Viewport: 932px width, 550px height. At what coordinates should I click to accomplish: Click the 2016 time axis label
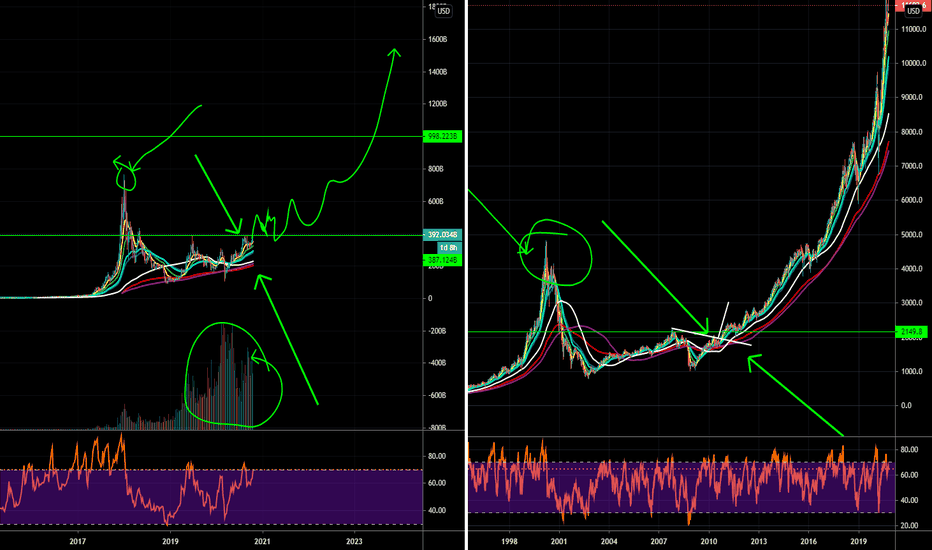pyautogui.click(x=808, y=541)
